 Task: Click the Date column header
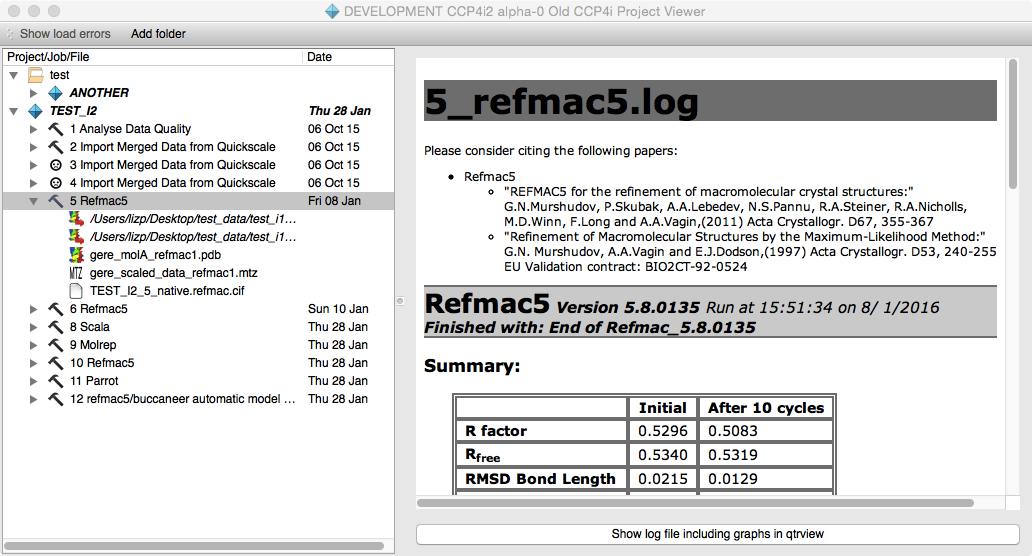(x=320, y=57)
